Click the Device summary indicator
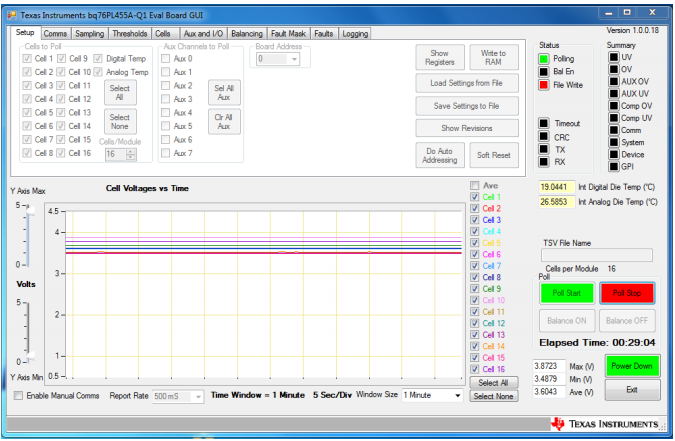The width and height of the screenshot is (675, 441). click(614, 154)
